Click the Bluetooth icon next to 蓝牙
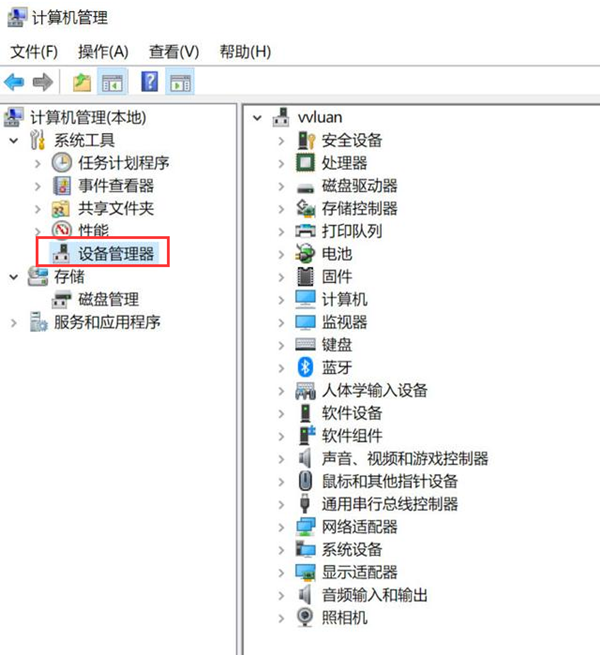 305,367
